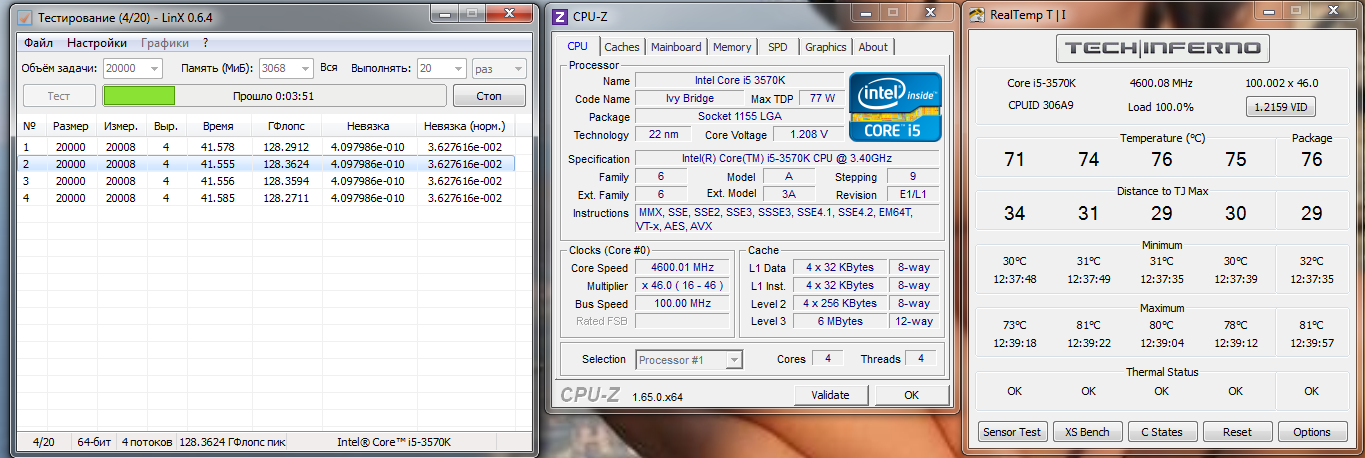Screen dimensions: 1365x458
Task: Click the C States button in RealTemp
Action: 1162,432
